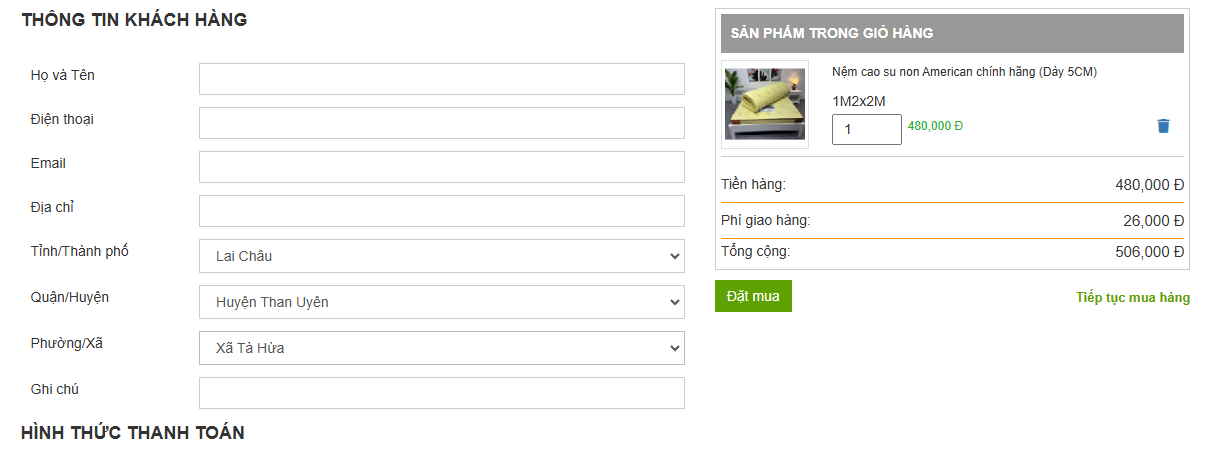Remove the mattress from cart with trash icon

1163,126
